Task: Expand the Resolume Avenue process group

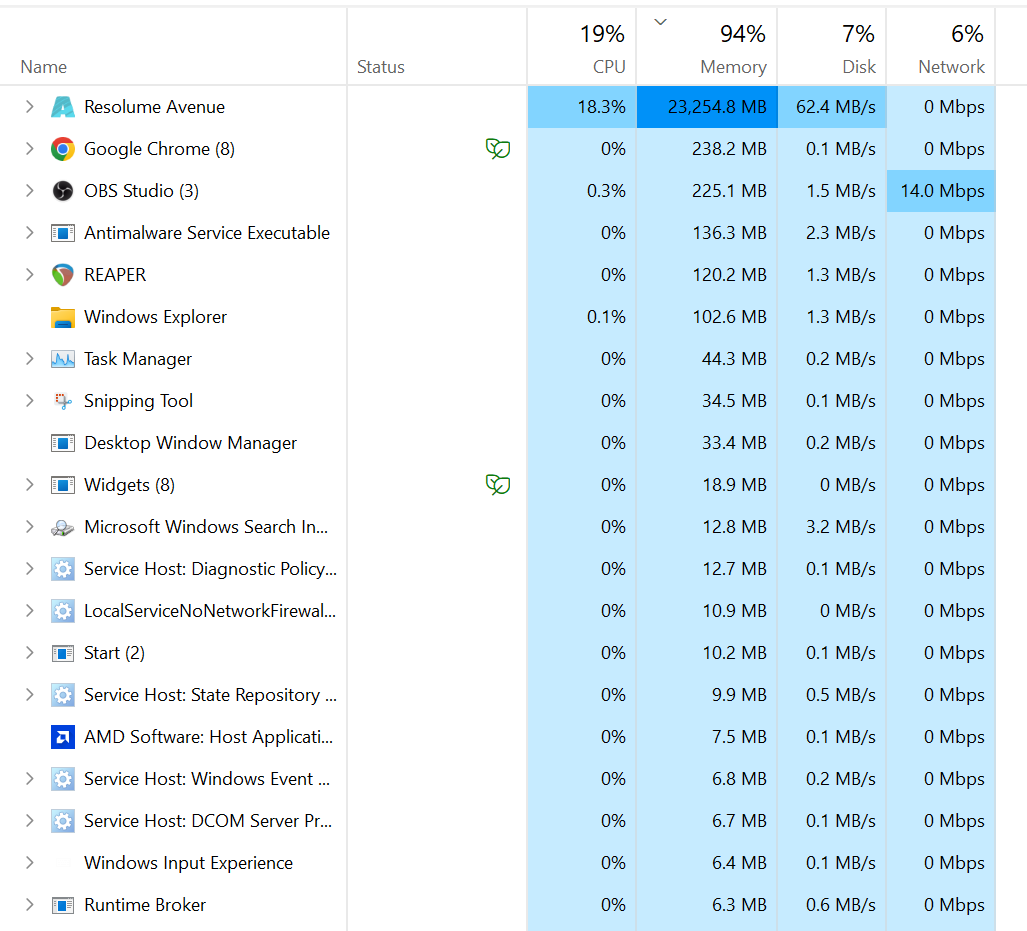Action: (x=29, y=107)
